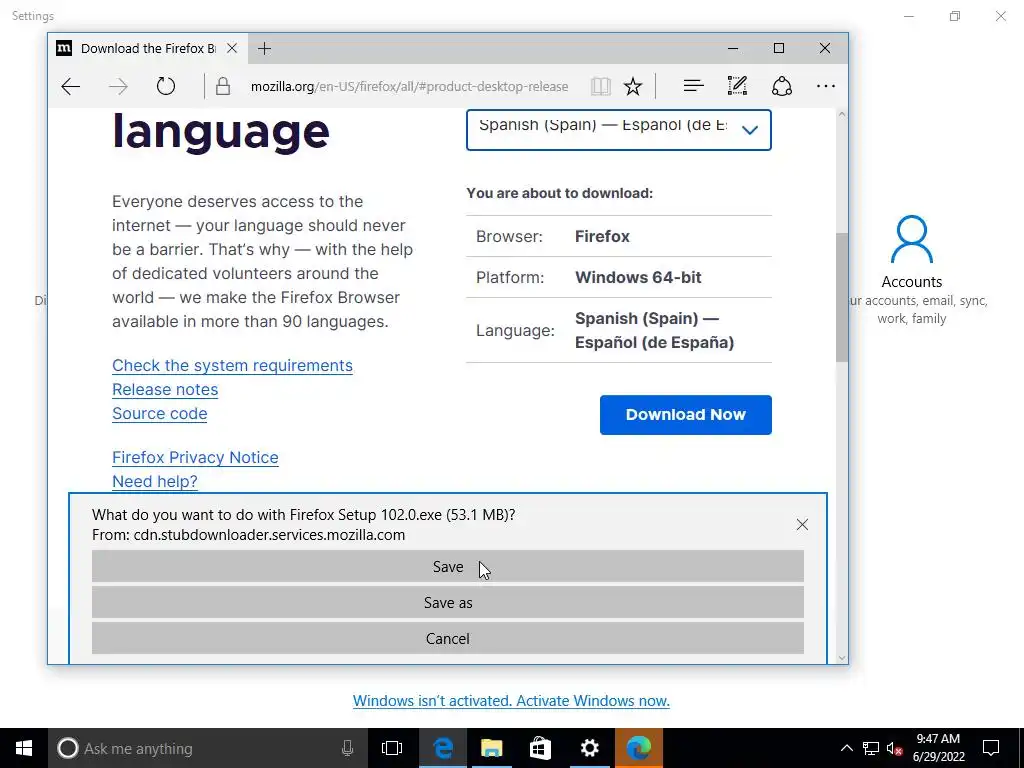Go back with the Edge back arrow
This screenshot has width=1024, height=768.
click(x=71, y=86)
